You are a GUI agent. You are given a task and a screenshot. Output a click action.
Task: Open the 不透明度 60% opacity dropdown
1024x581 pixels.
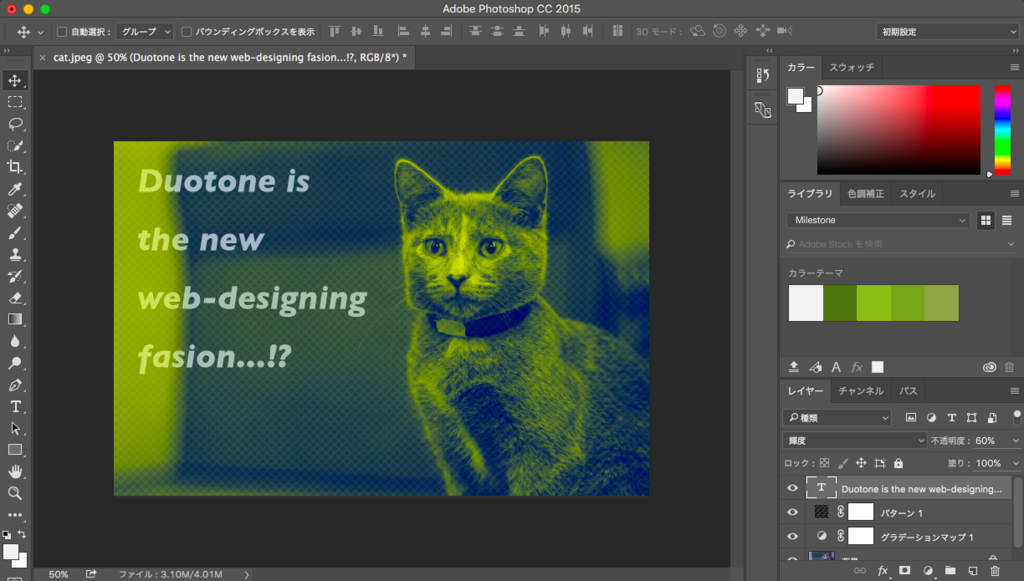(x=1015, y=441)
